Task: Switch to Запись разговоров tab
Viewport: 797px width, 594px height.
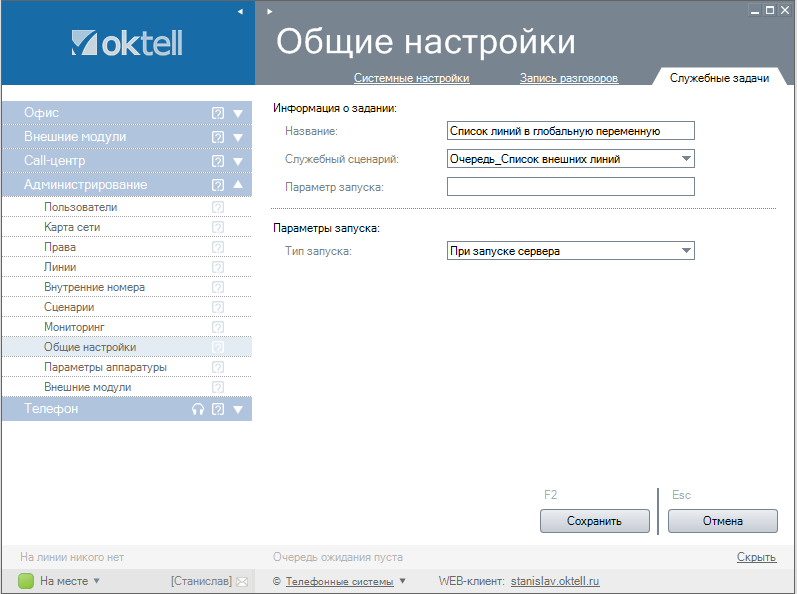Action: pyautogui.click(x=568, y=78)
